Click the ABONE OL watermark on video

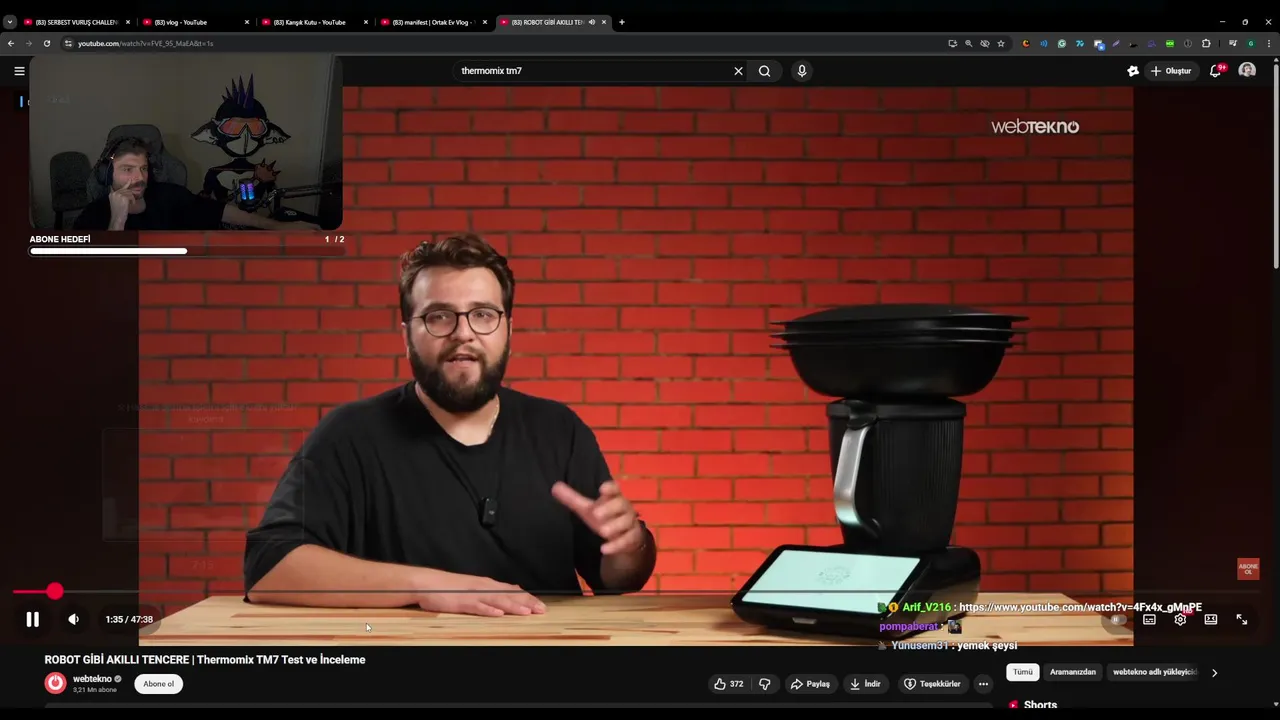1248,568
